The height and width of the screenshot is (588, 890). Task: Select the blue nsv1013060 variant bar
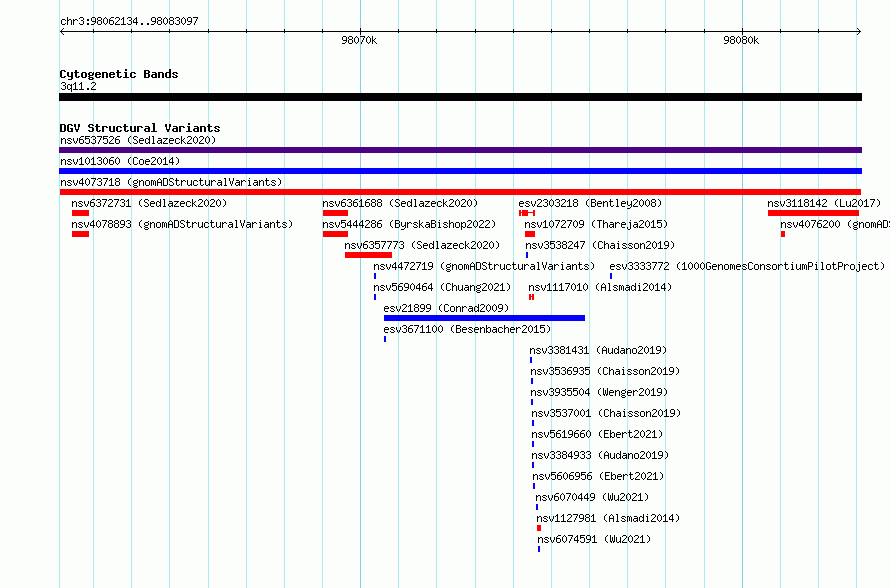[460, 171]
